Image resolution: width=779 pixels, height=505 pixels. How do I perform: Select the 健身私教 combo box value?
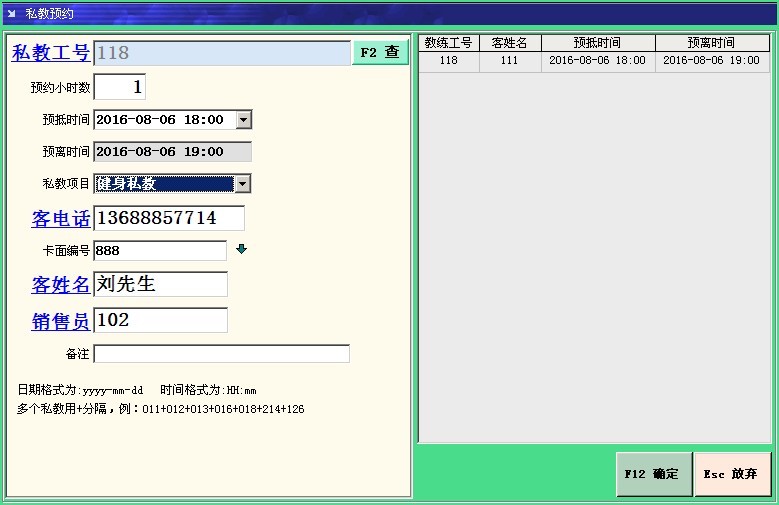[164, 184]
